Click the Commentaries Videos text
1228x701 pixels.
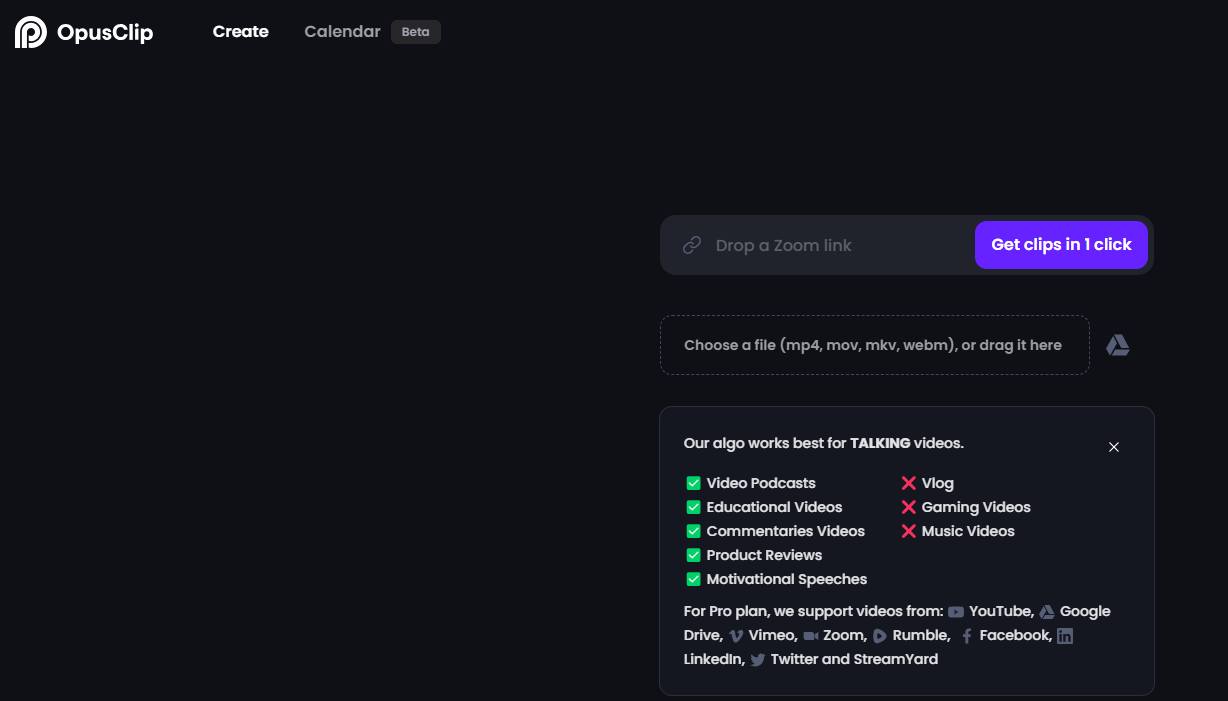click(785, 531)
